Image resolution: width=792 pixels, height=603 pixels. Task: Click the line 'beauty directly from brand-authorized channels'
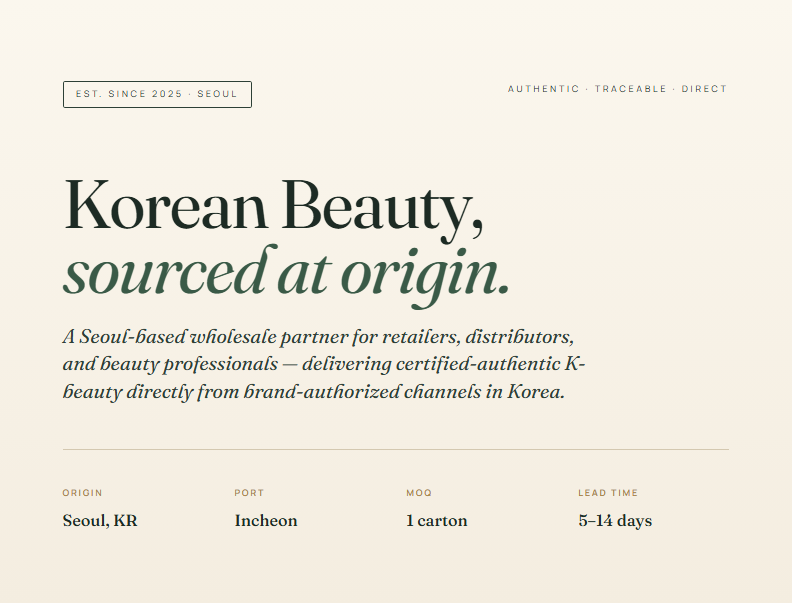pyautogui.click(x=313, y=392)
